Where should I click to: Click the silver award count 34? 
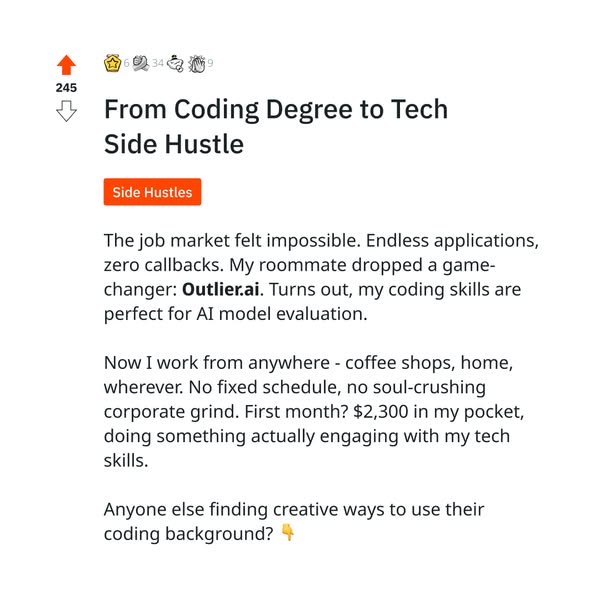coord(158,64)
